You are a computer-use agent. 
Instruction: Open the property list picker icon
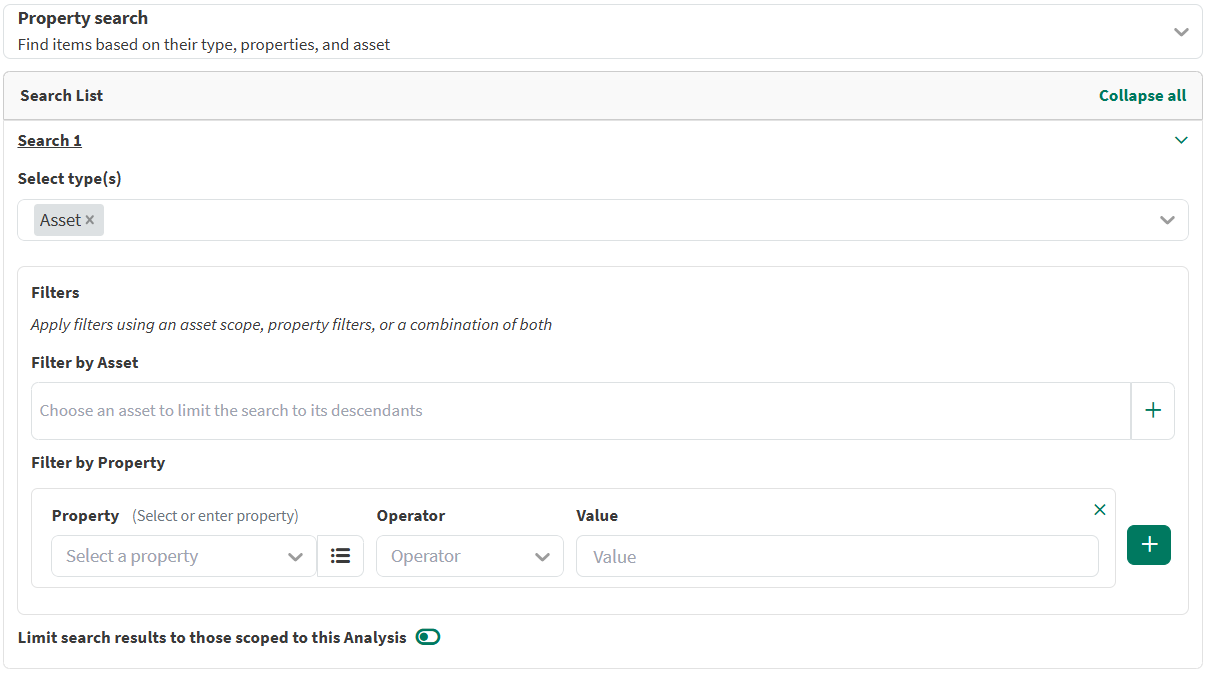point(340,556)
